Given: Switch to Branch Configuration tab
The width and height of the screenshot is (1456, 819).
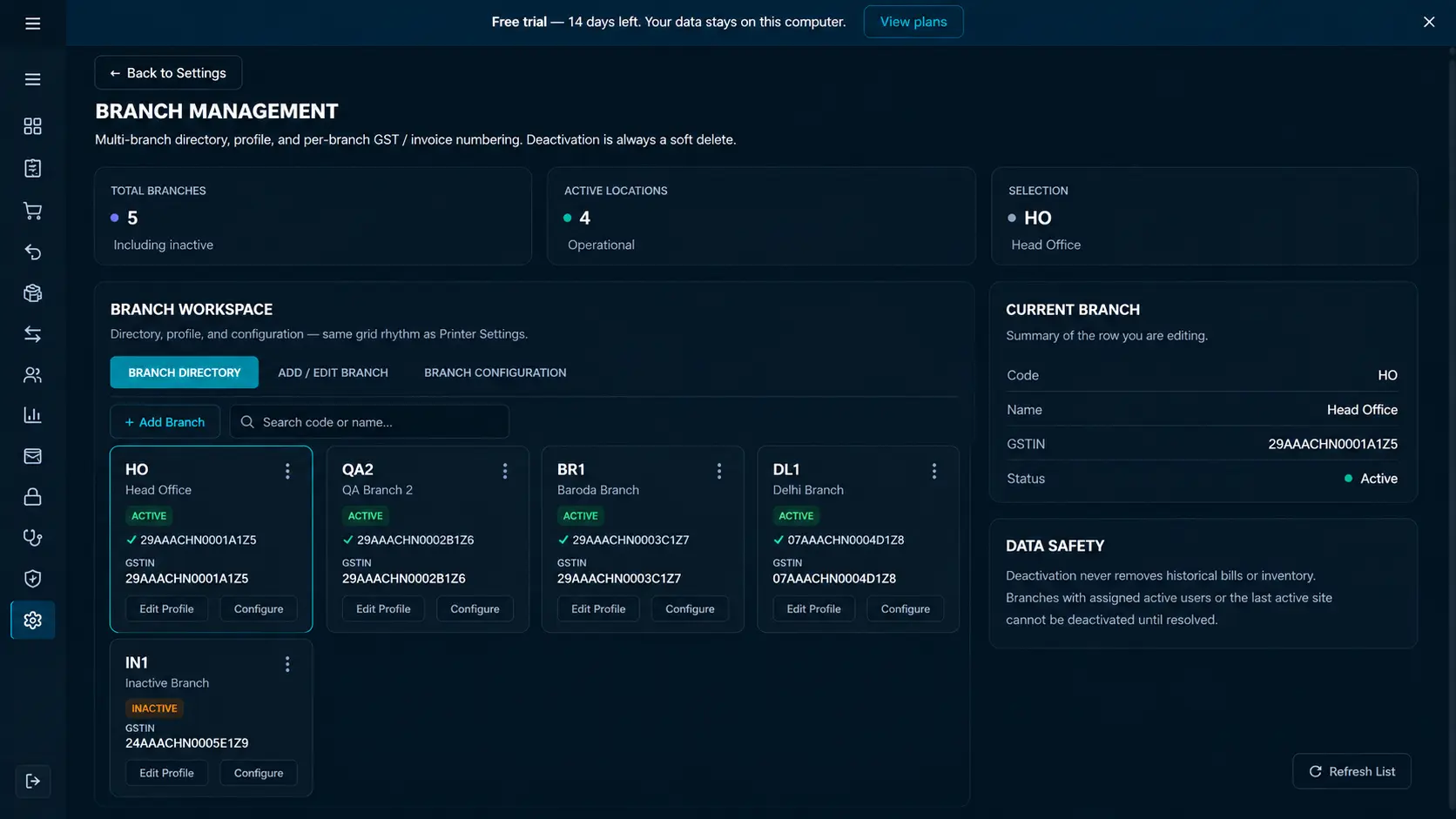Looking at the screenshot, I should point(495,373).
